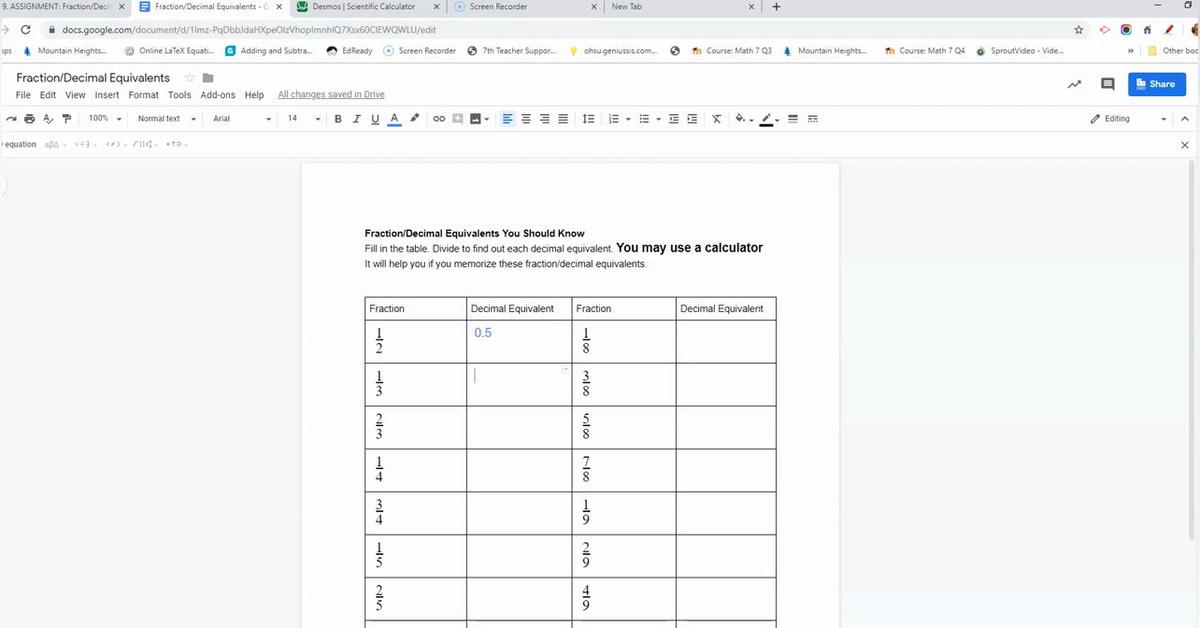Viewport: 1200px width, 628px height.
Task: Click the browser reload icon
Action: click(24, 30)
